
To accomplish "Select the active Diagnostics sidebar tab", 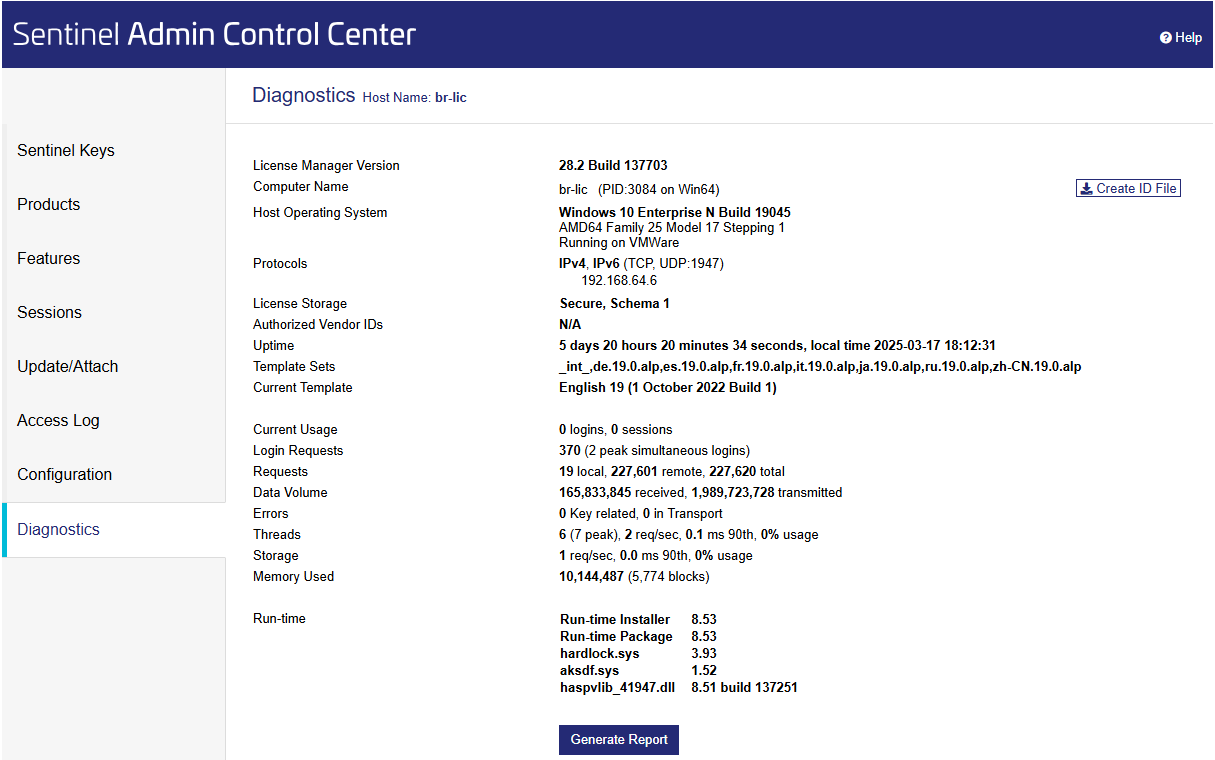I will click(58, 529).
